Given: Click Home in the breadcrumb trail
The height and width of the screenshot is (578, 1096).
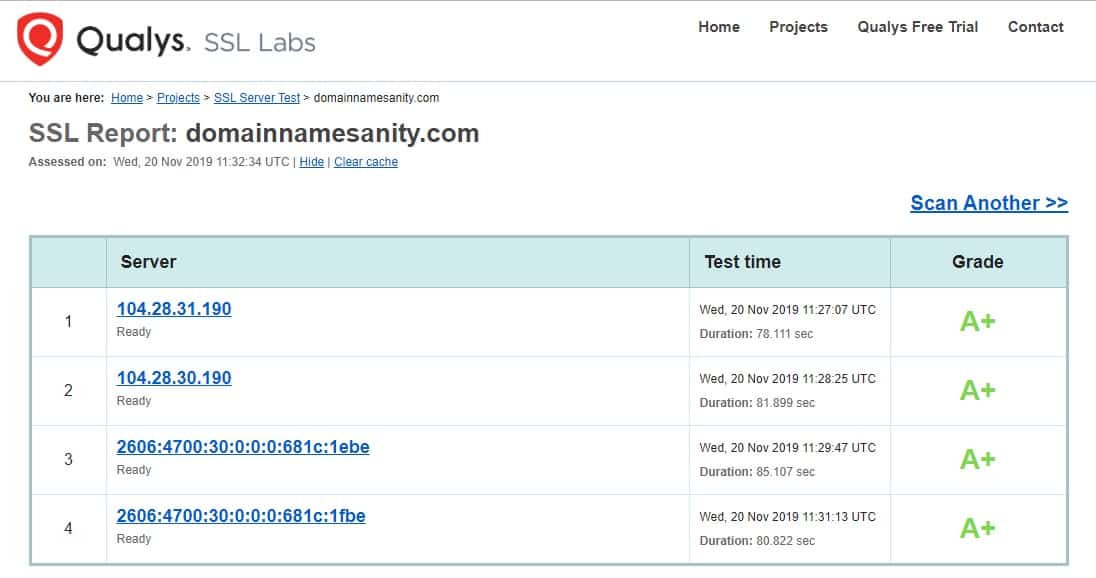Looking at the screenshot, I should 127,97.
